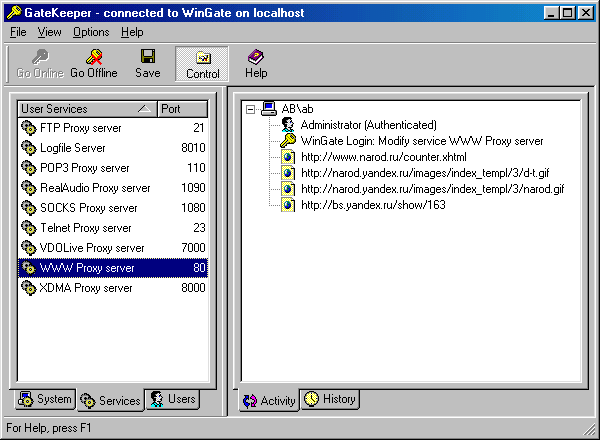The width and height of the screenshot is (600, 440).
Task: Sort by the User Services column header
Action: [87, 109]
